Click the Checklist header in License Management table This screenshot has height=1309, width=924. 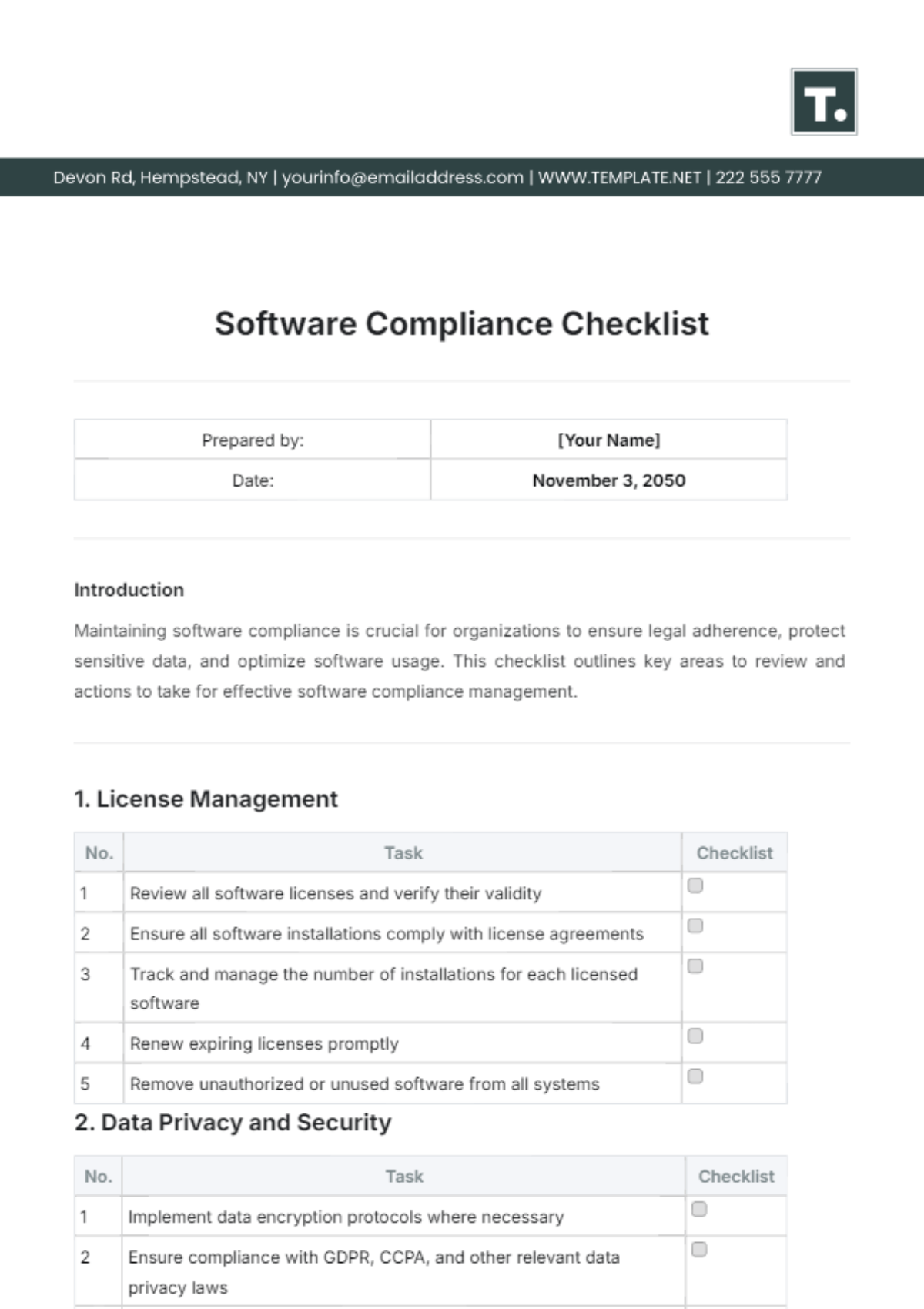[x=735, y=852]
